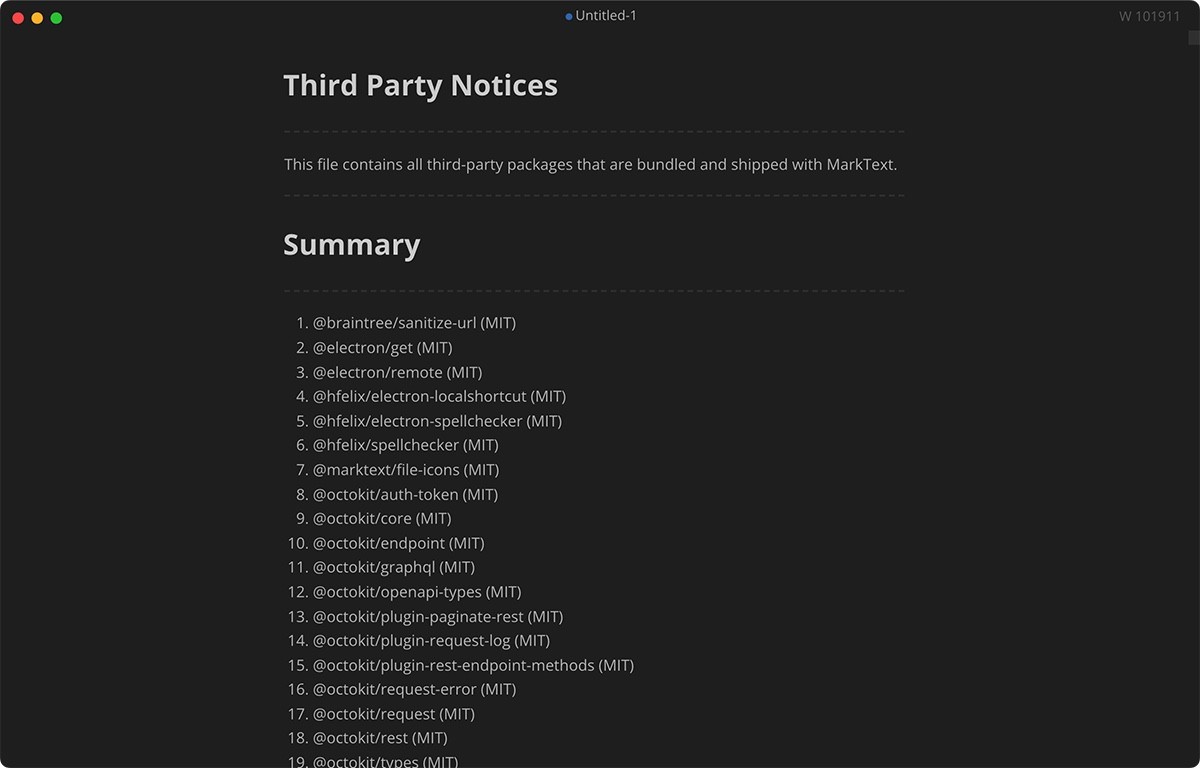Image resolution: width=1200 pixels, height=768 pixels.
Task: Place cursor in the bundled packages description paragraph
Action: point(590,164)
